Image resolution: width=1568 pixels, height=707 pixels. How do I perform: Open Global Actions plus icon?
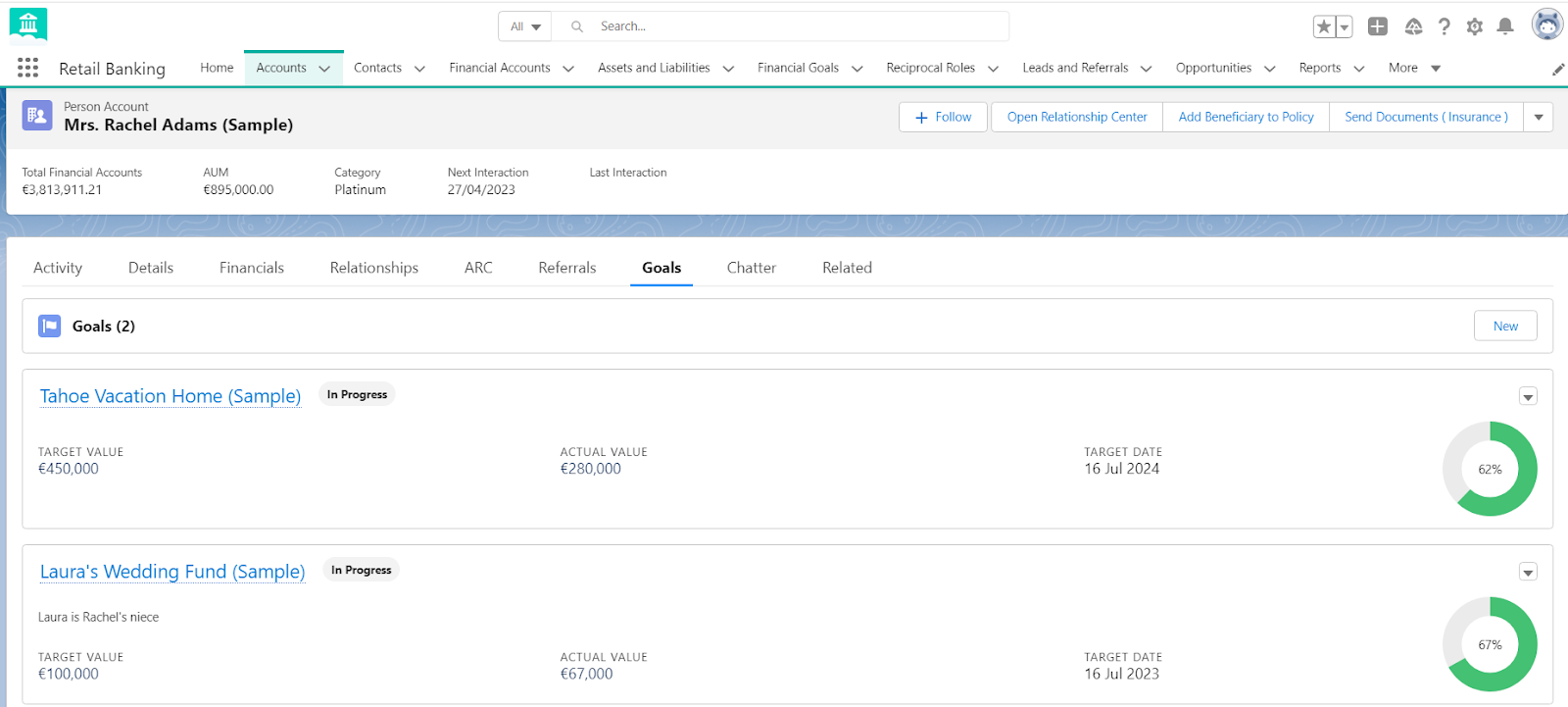click(1378, 26)
